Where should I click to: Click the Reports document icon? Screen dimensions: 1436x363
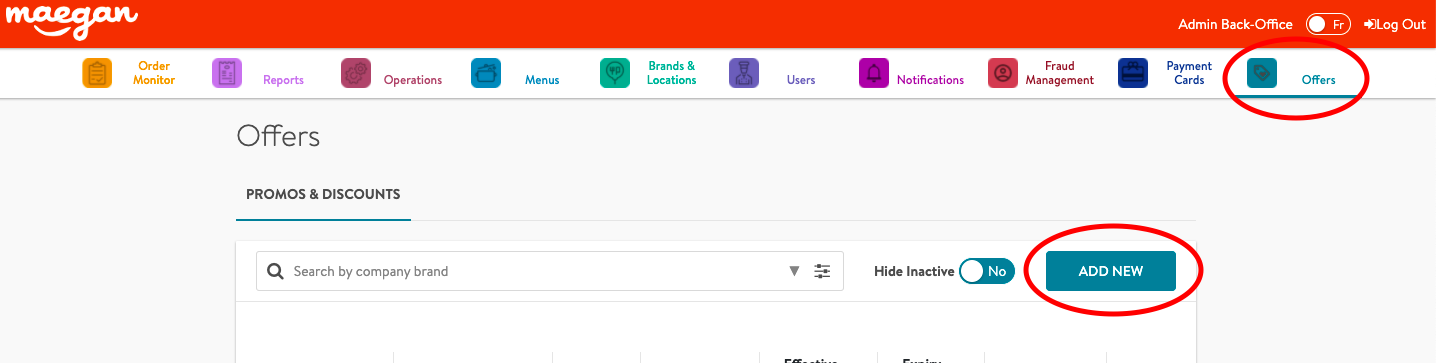[x=227, y=73]
